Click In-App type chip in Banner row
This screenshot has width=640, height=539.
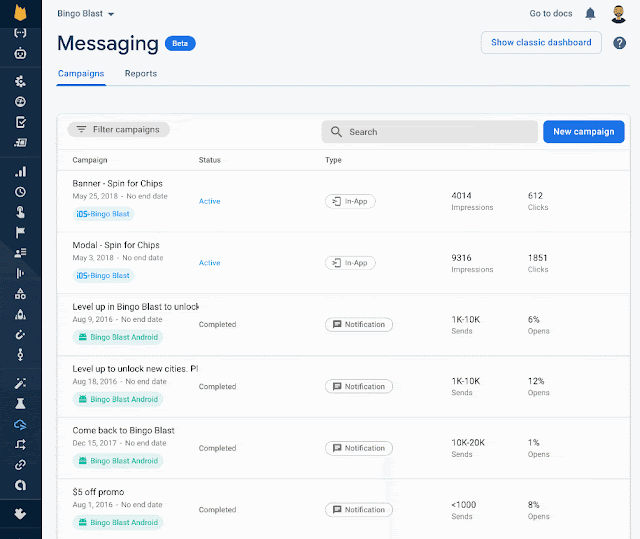350,201
